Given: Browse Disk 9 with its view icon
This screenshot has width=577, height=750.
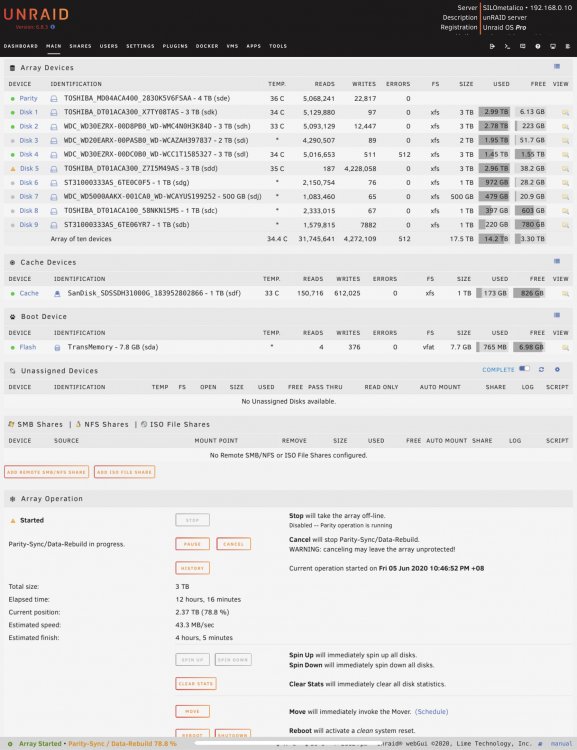Looking at the screenshot, I should pos(565,225).
